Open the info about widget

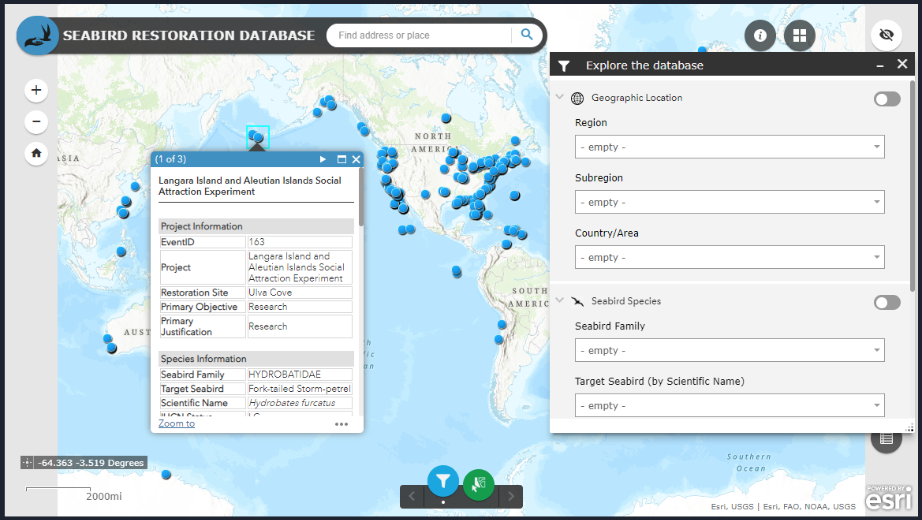coord(760,36)
